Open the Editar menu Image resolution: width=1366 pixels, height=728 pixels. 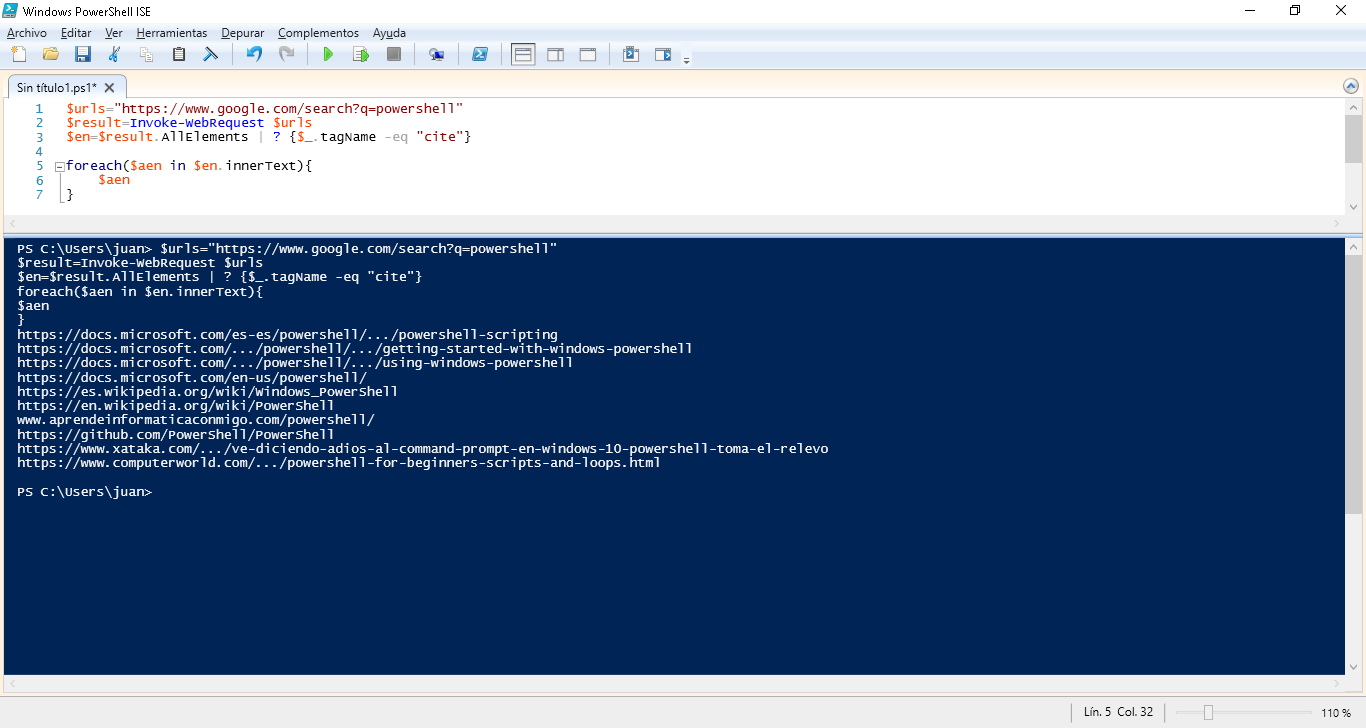(x=76, y=33)
